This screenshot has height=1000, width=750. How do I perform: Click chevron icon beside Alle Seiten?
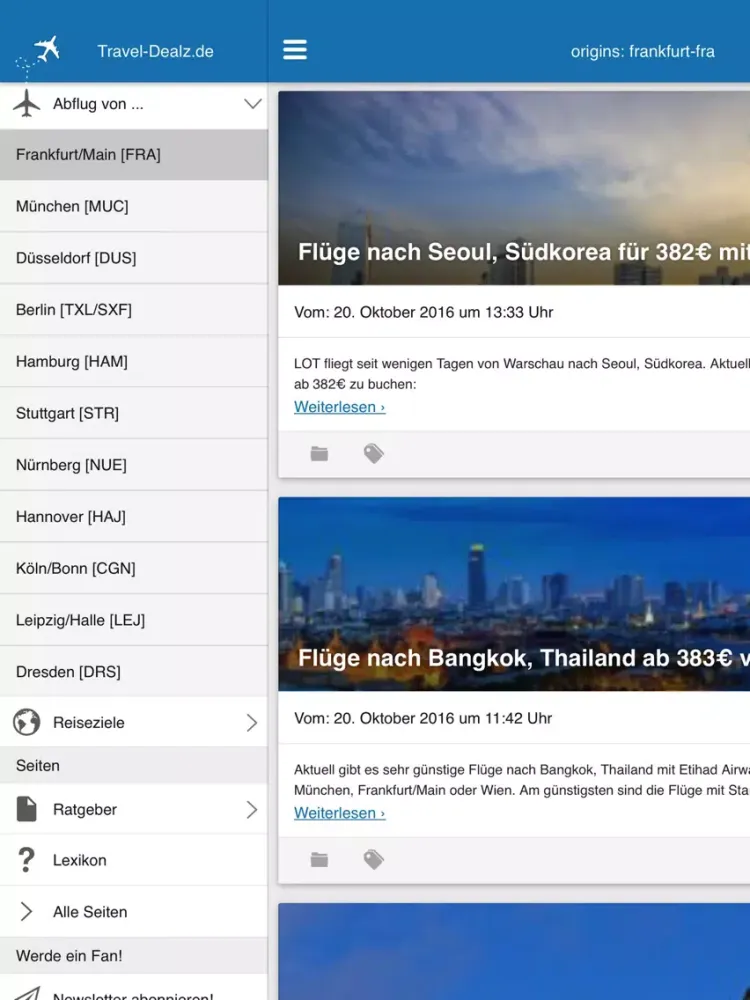pyautogui.click(x=26, y=911)
